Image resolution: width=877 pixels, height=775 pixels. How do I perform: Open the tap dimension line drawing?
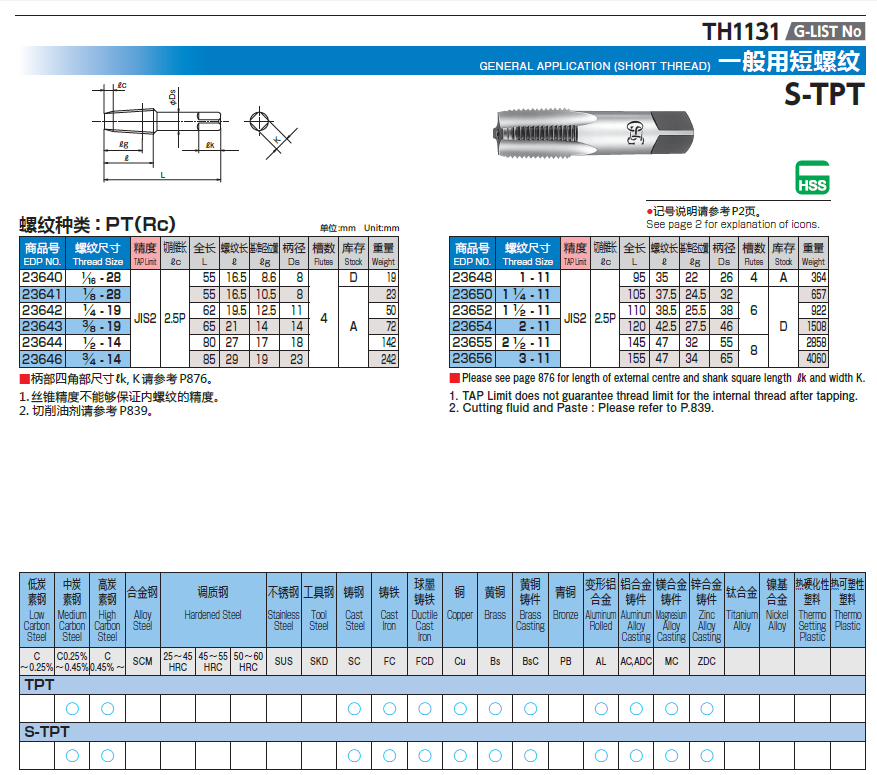pos(195,132)
